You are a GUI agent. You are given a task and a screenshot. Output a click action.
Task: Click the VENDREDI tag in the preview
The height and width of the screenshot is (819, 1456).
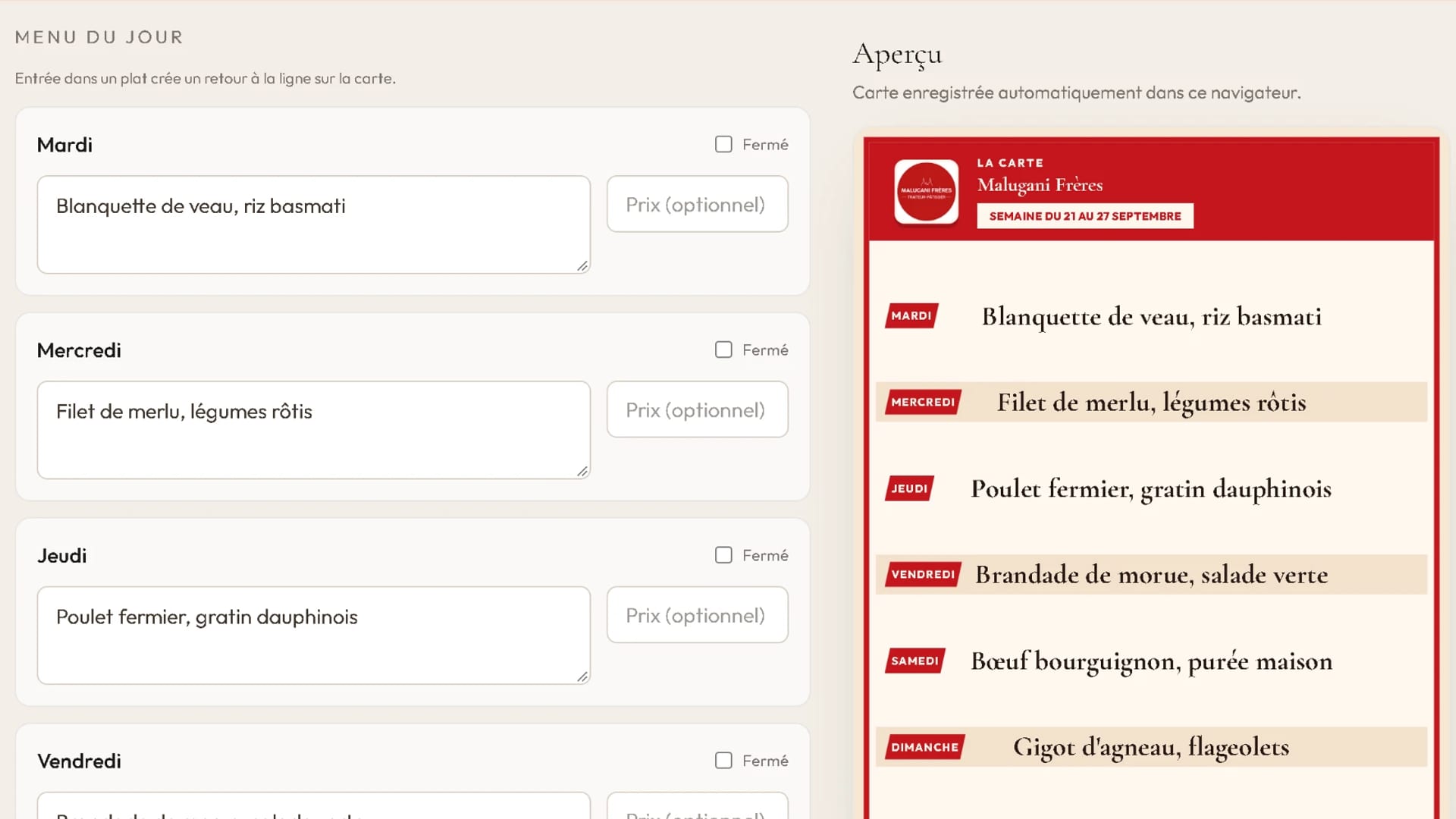[923, 574]
